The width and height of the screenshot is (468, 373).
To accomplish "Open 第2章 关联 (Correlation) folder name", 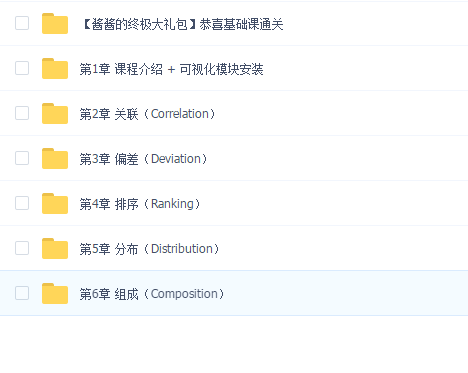I will tap(149, 114).
